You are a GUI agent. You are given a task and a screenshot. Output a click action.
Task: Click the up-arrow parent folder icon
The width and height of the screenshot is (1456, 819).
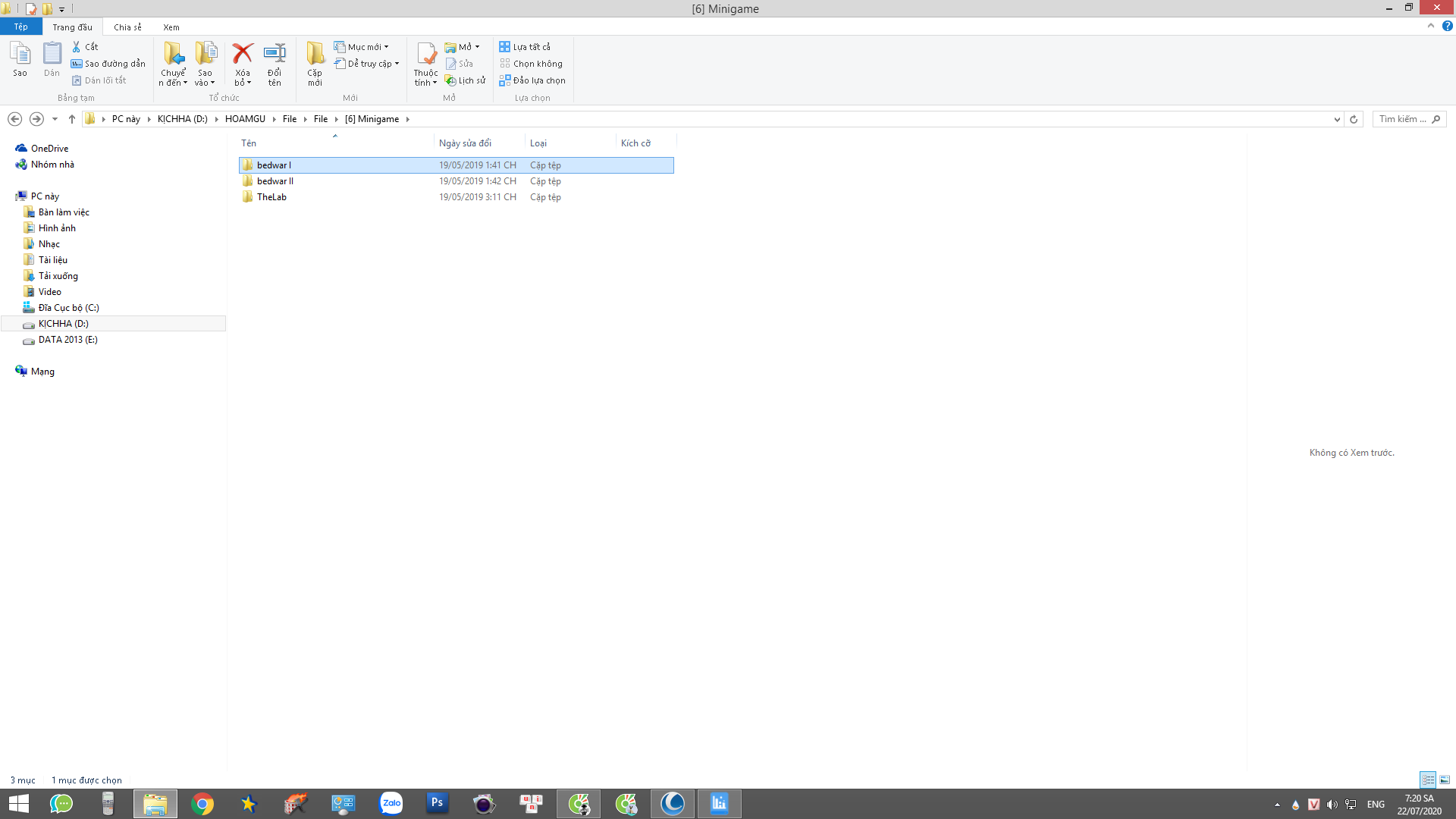(x=72, y=119)
